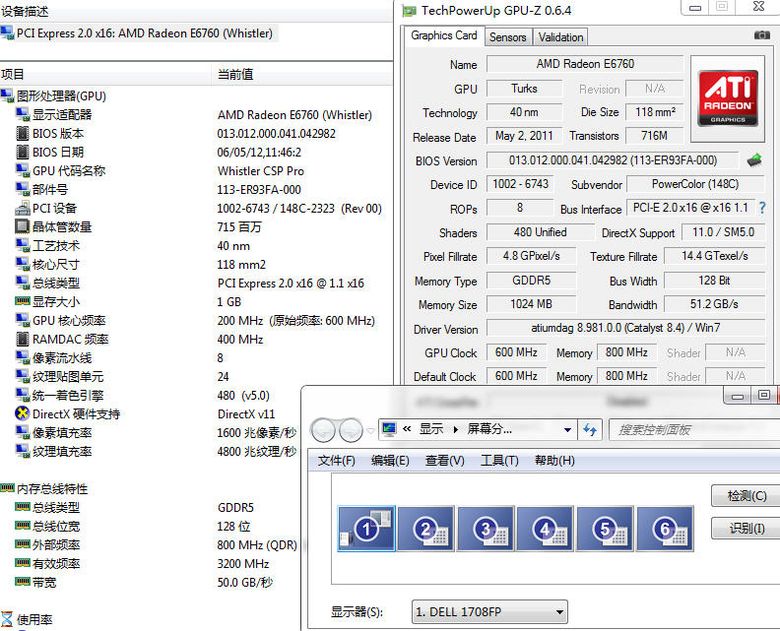
Task: Click the value 50.0 GB/秒
Action: (x=245, y=582)
